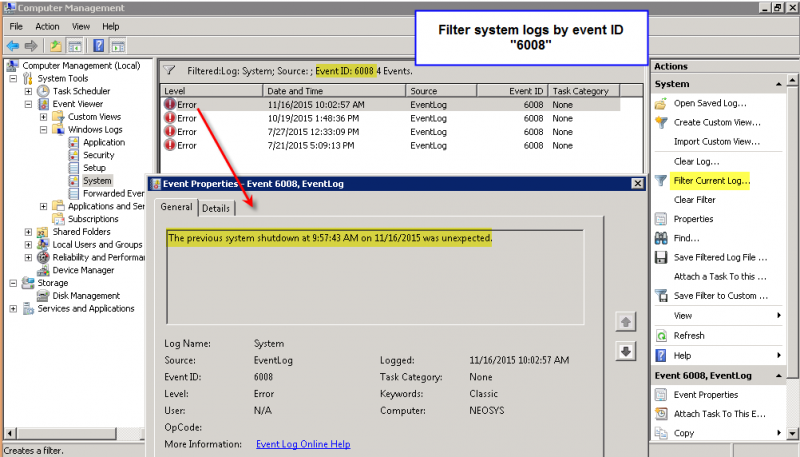The image size is (800, 457).
Task: Expand the Task Scheduler tree node
Action: point(29,91)
